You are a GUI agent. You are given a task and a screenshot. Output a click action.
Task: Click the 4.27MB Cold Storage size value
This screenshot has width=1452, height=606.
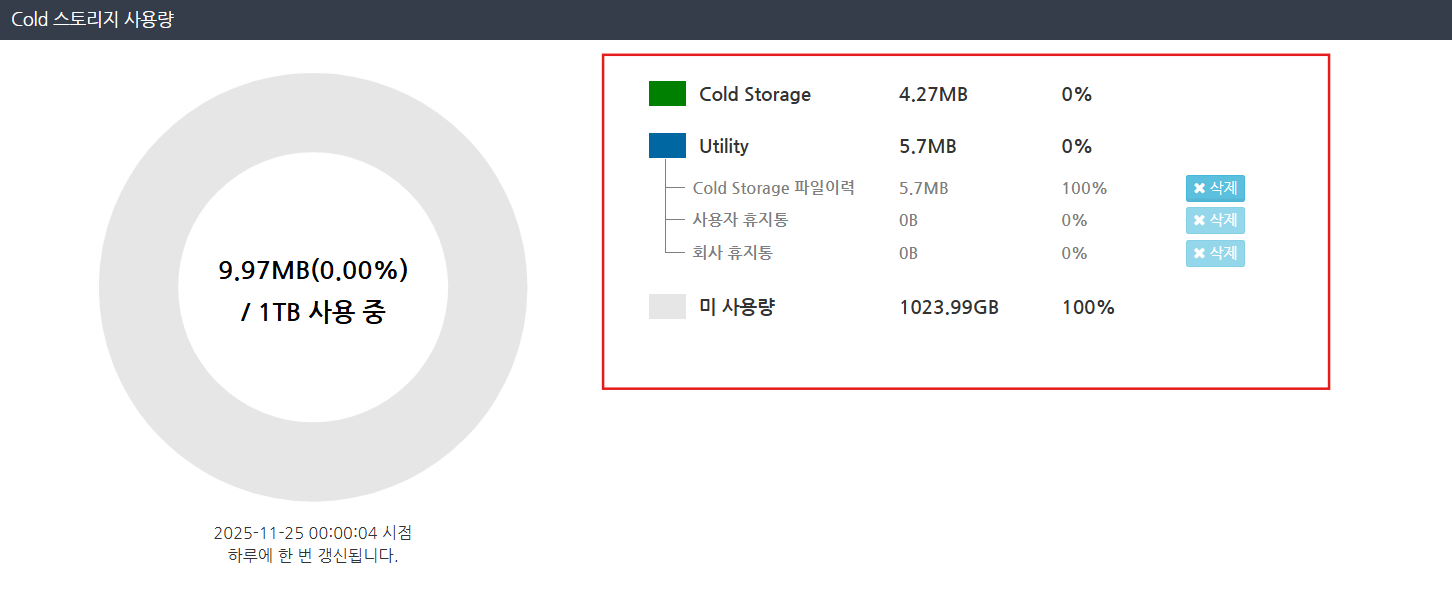coord(933,95)
